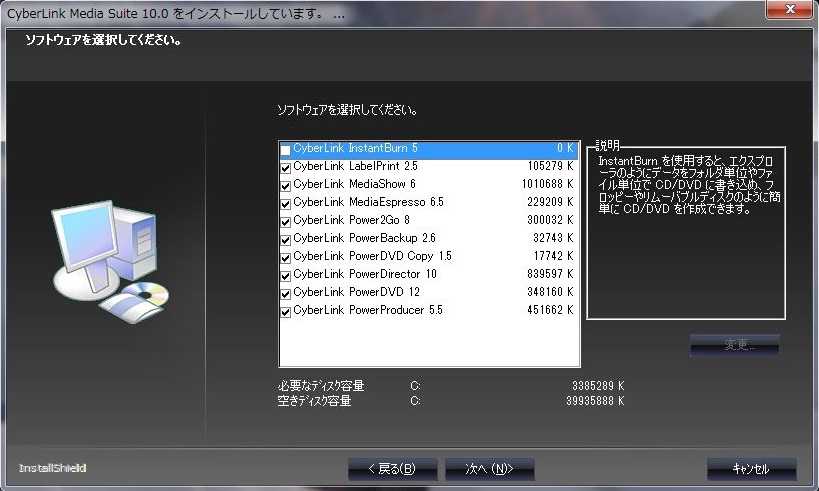Click the 変更 change button
The width and height of the screenshot is (819, 491).
pyautogui.click(x=735, y=345)
